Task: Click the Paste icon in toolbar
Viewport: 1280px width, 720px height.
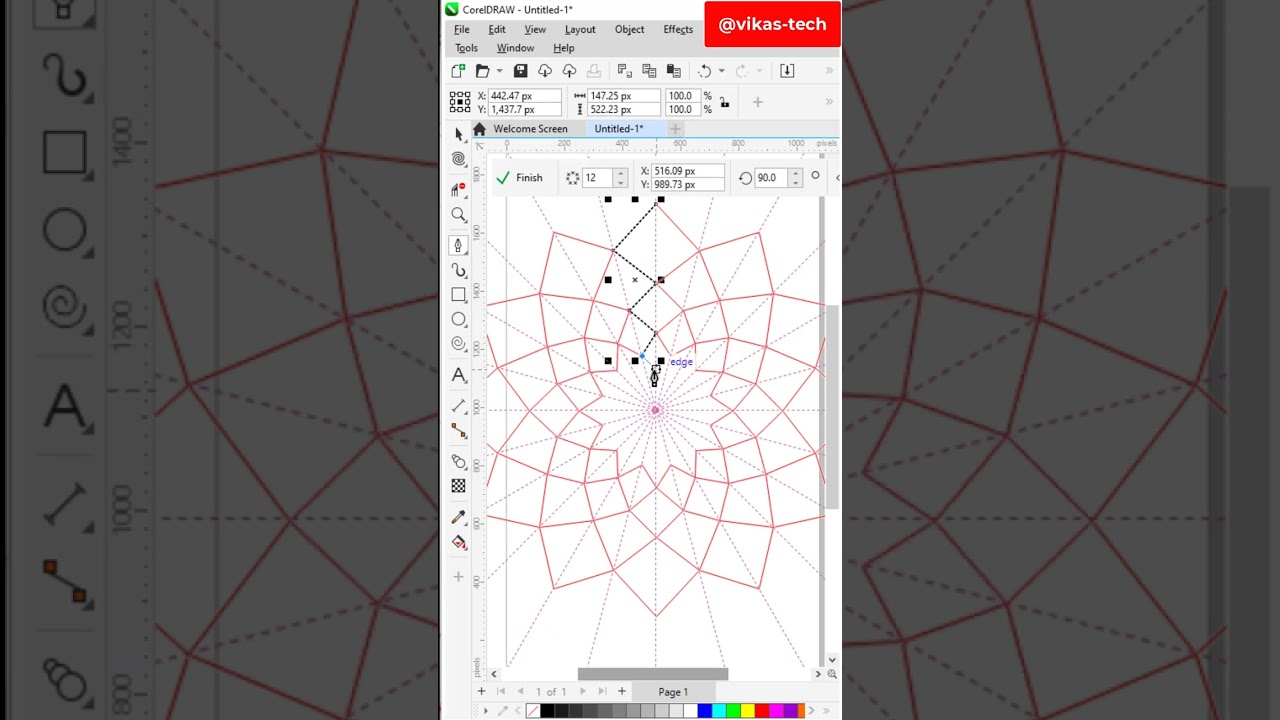Action: coord(673,71)
